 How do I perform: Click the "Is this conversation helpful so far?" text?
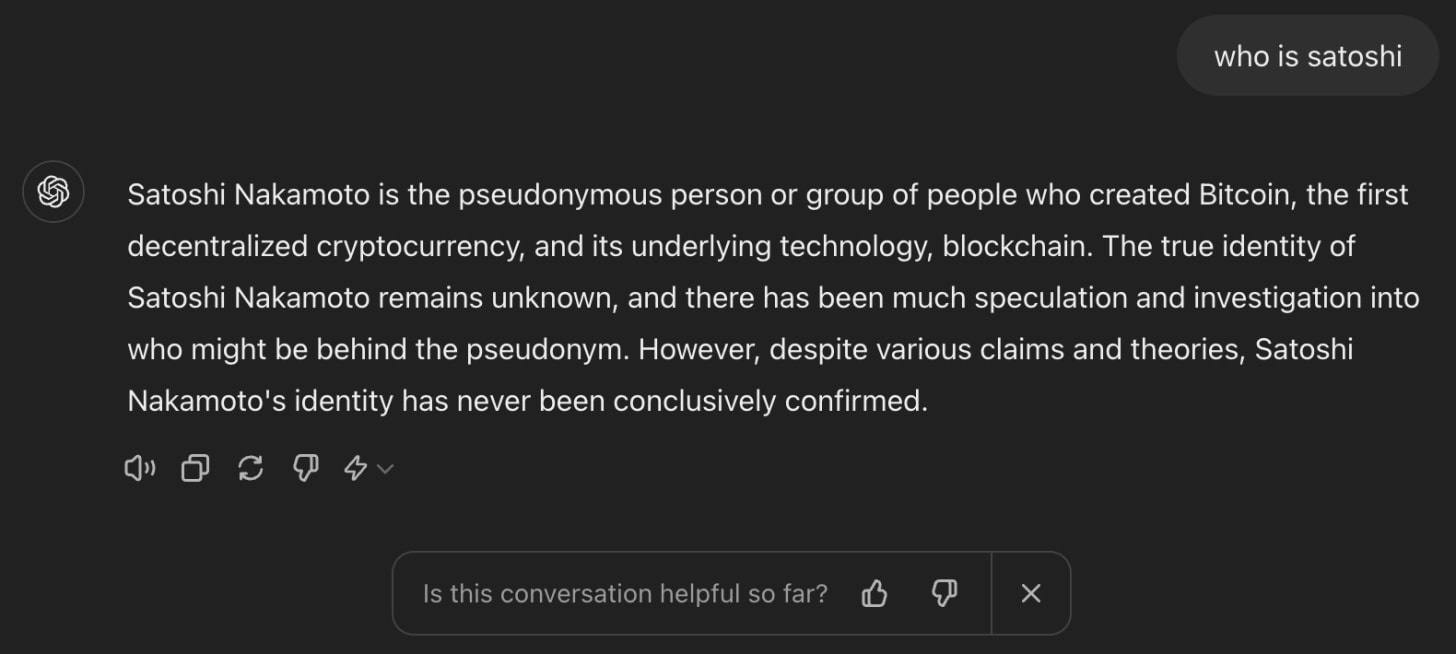coord(625,594)
